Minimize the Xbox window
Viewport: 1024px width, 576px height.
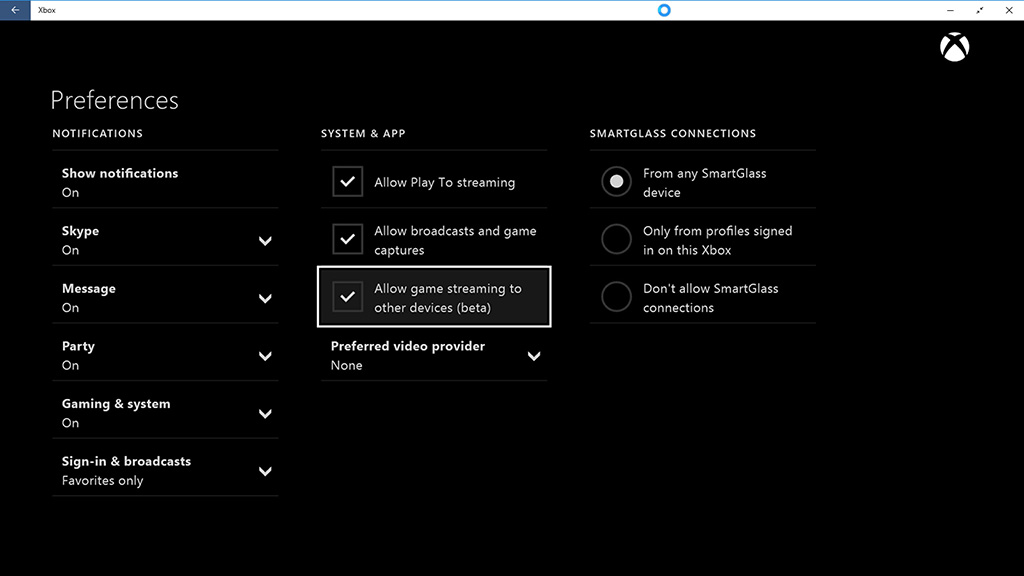click(949, 10)
